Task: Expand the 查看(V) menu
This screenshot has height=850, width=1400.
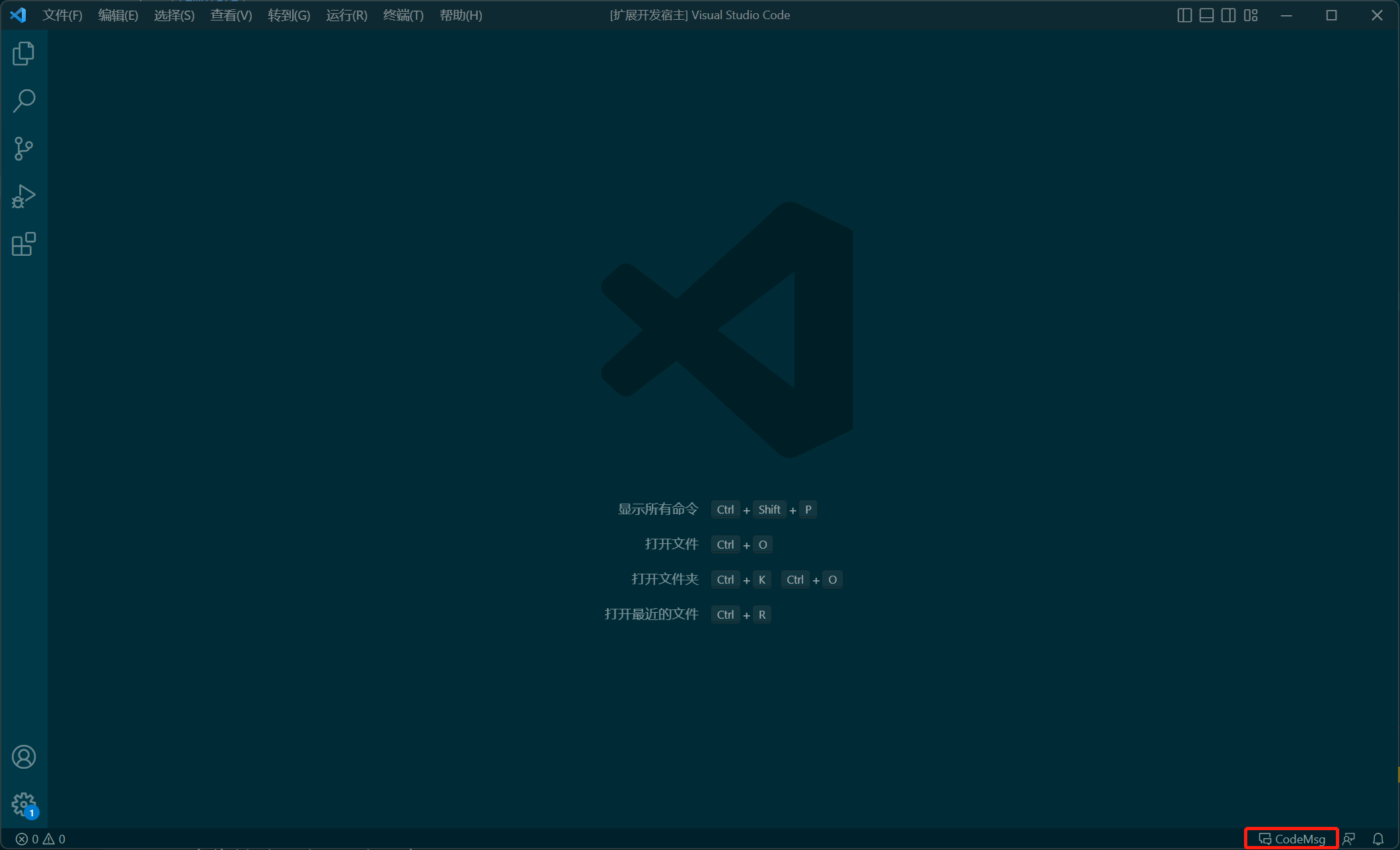Action: [x=231, y=15]
